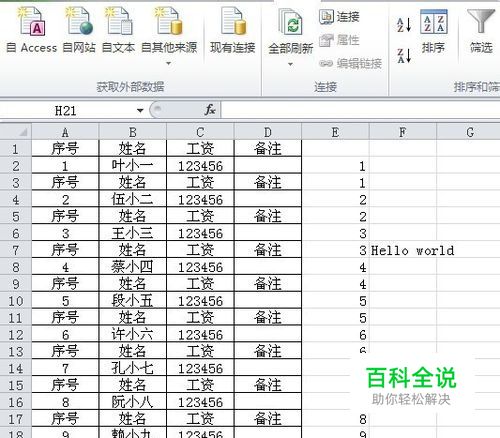Import data from text file (自文本)
Screen dimensions: 500x438
pos(118,31)
